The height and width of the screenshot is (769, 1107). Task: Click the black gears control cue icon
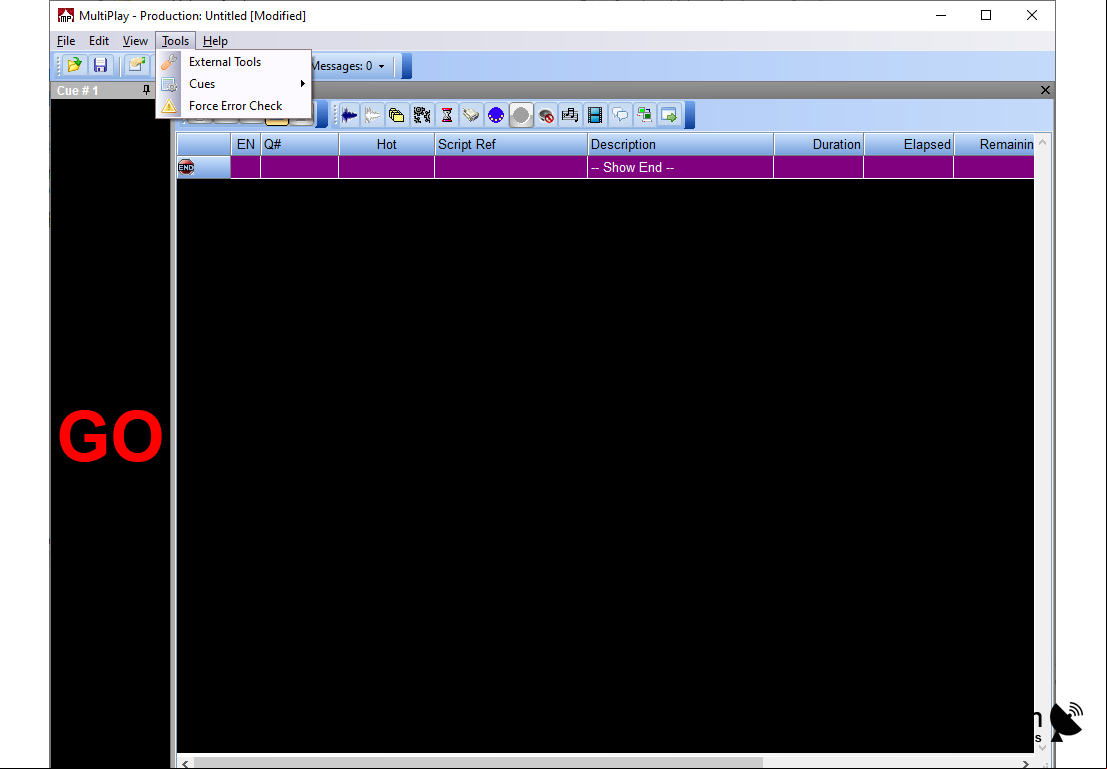coord(422,115)
